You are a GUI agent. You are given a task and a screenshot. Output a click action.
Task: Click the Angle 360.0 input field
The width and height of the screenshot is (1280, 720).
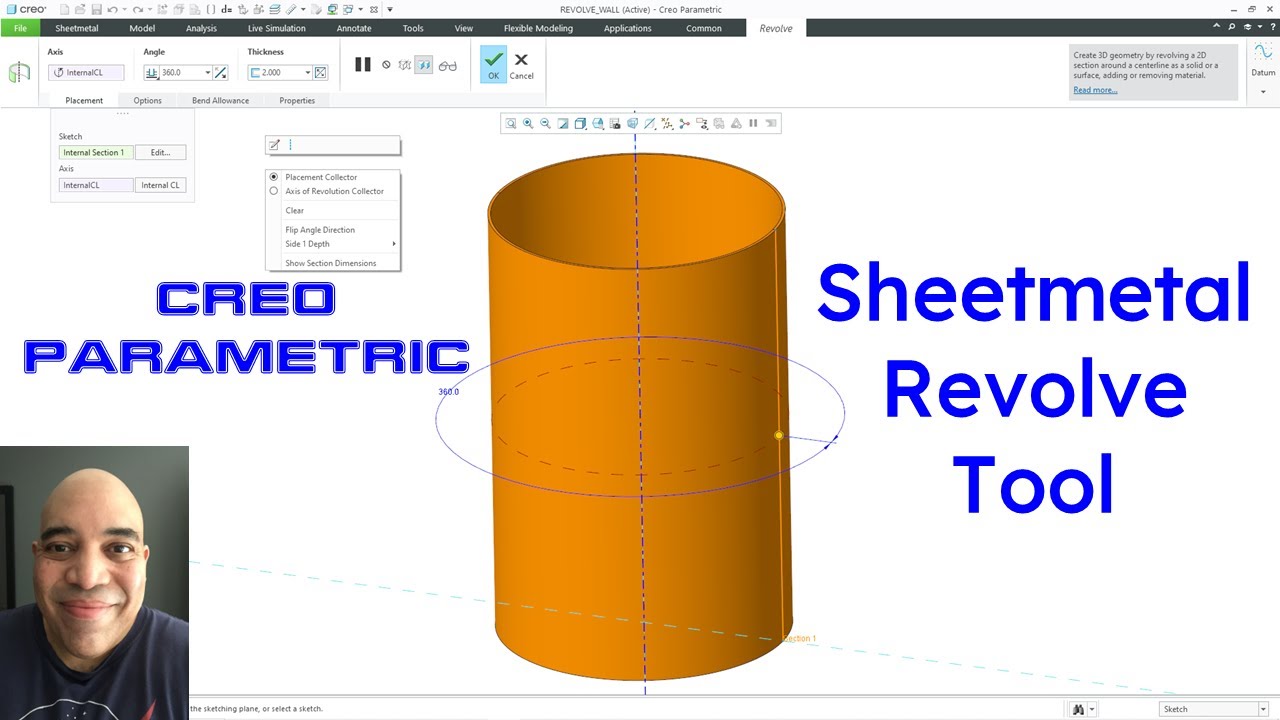tap(182, 72)
